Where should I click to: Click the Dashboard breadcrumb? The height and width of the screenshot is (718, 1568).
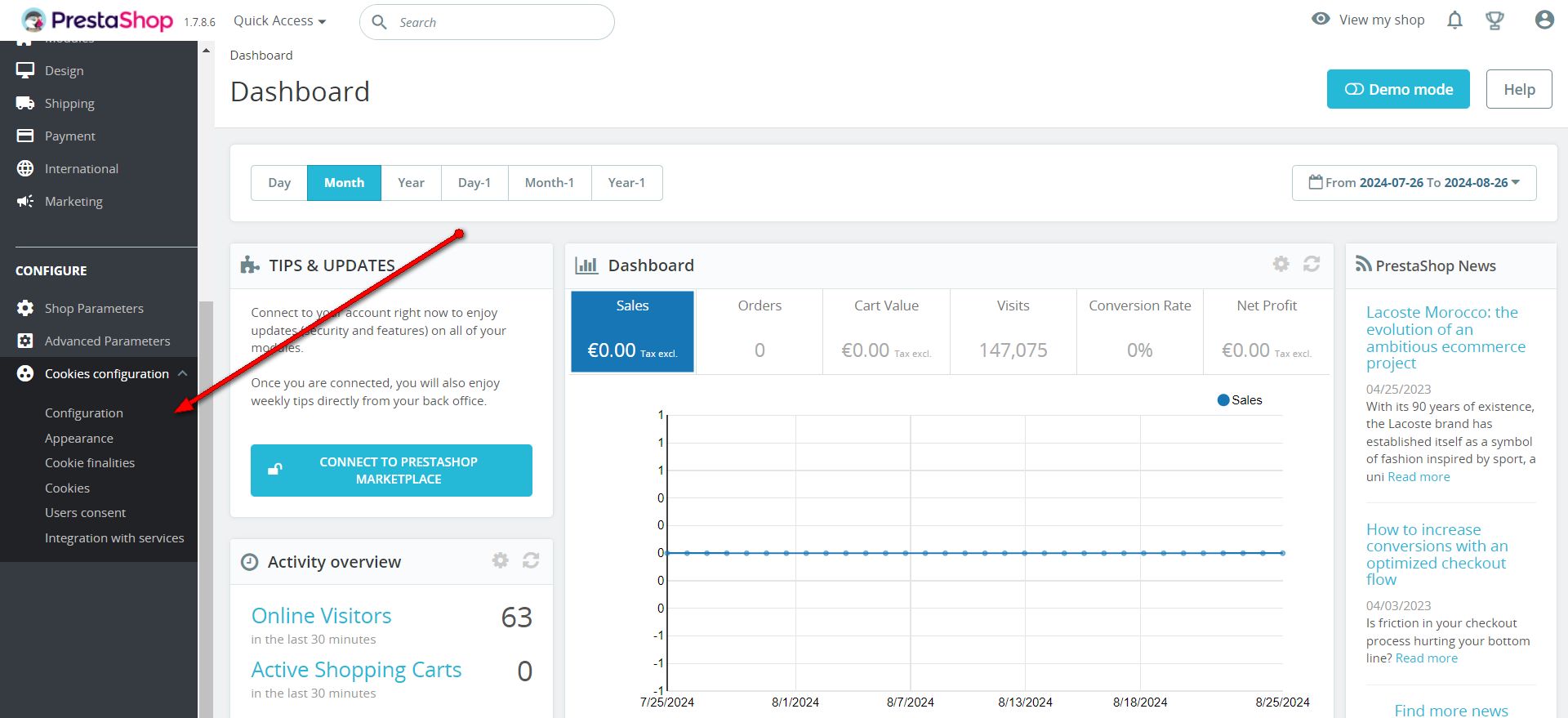coord(261,56)
